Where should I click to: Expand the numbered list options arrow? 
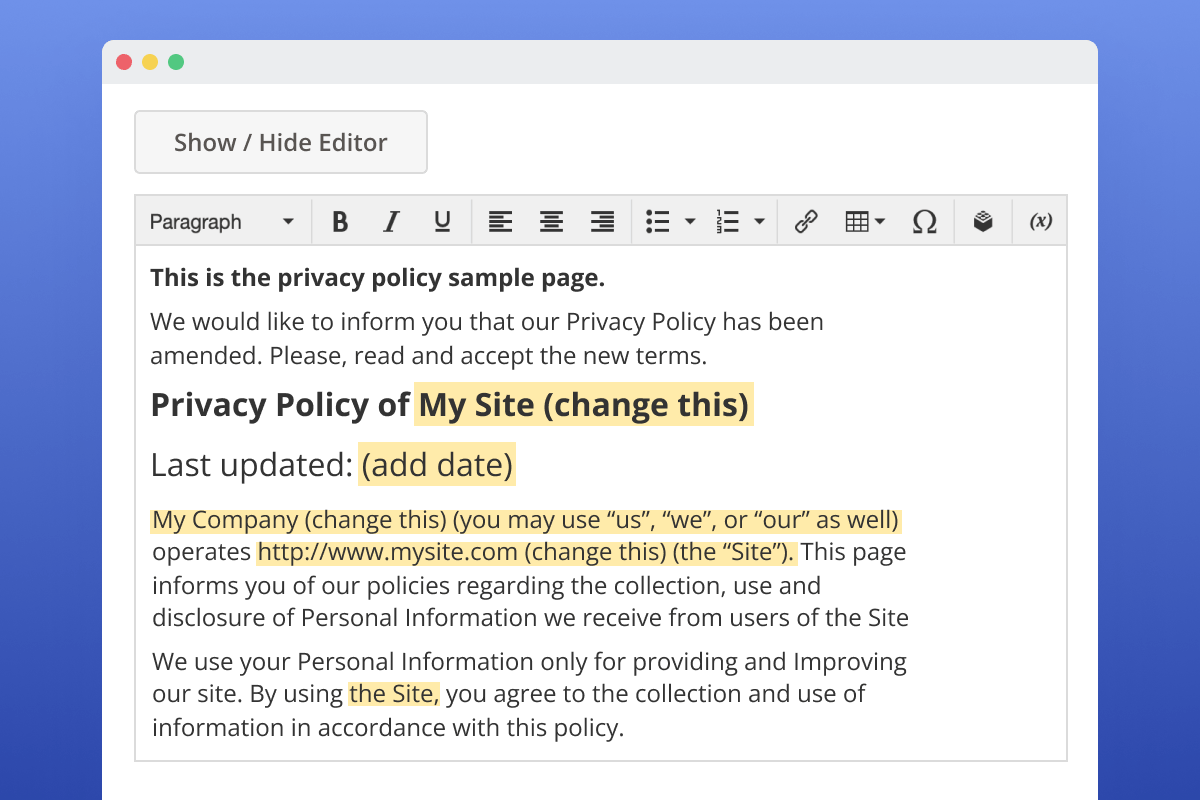coord(759,221)
